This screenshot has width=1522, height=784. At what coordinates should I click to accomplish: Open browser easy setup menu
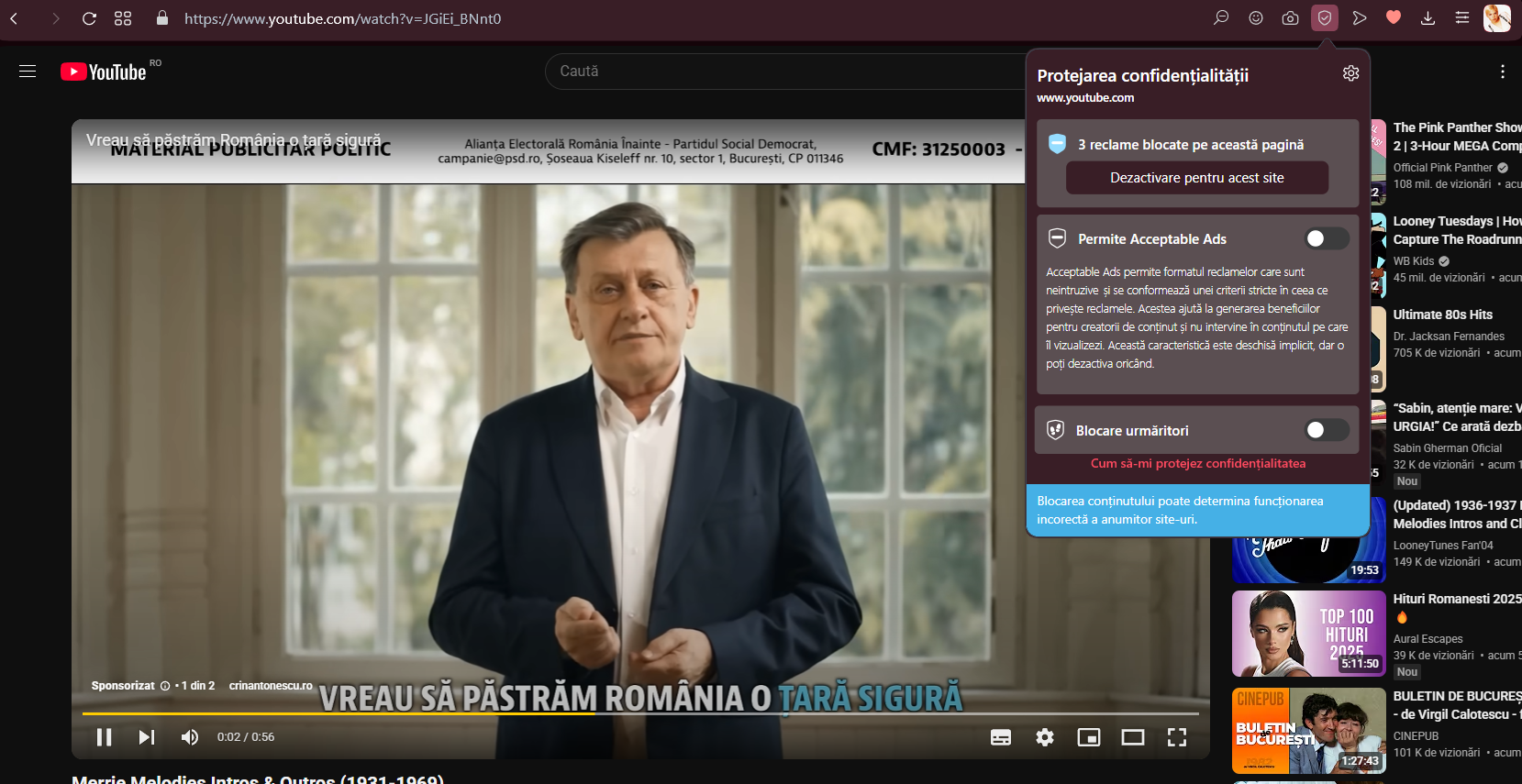coord(1462,18)
